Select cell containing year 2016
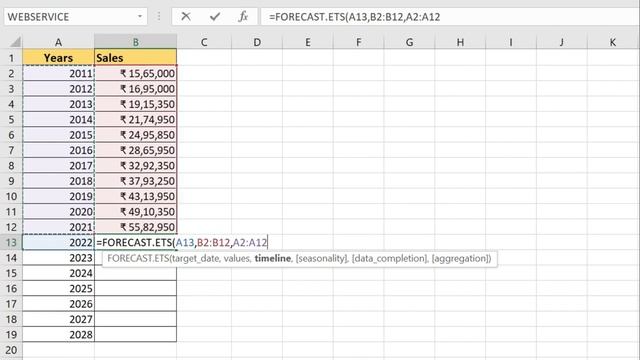 click(58, 150)
